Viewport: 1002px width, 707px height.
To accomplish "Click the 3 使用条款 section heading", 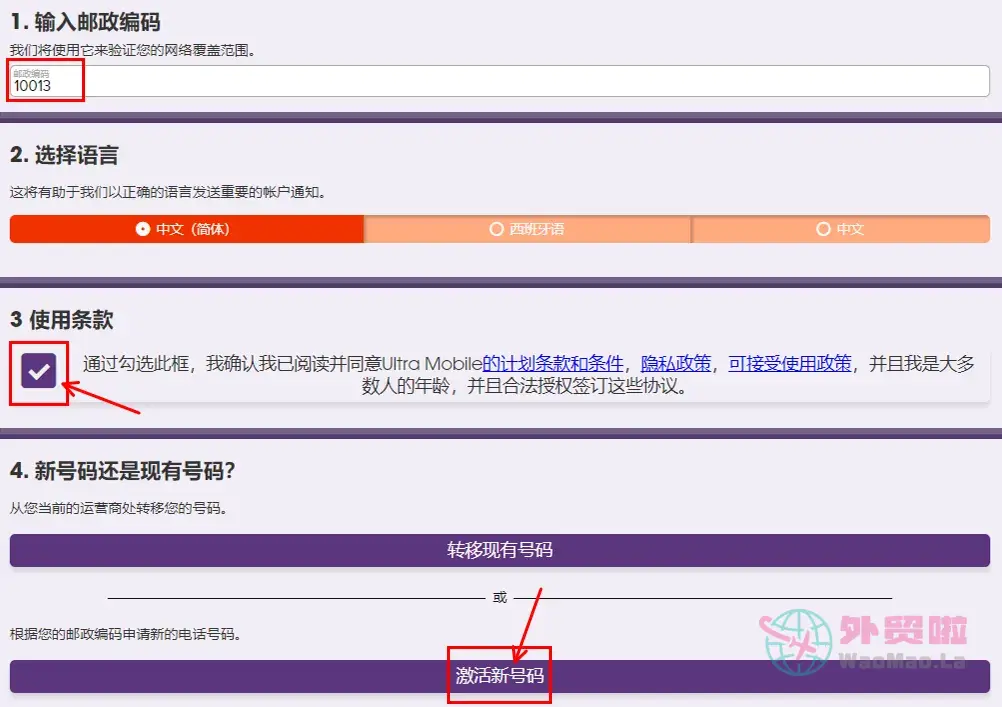I will [x=61, y=320].
